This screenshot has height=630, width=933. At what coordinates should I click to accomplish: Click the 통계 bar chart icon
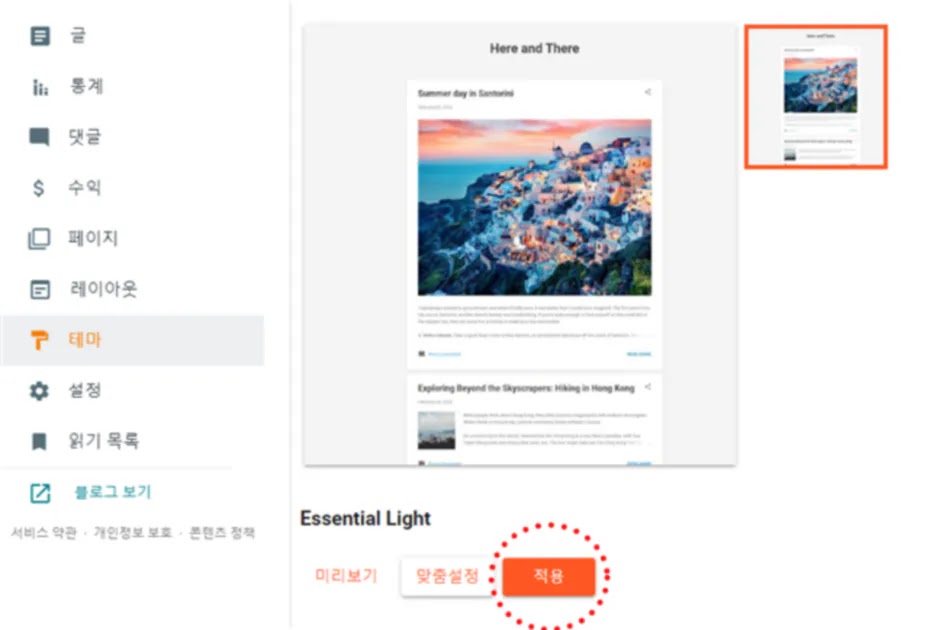tap(40, 87)
